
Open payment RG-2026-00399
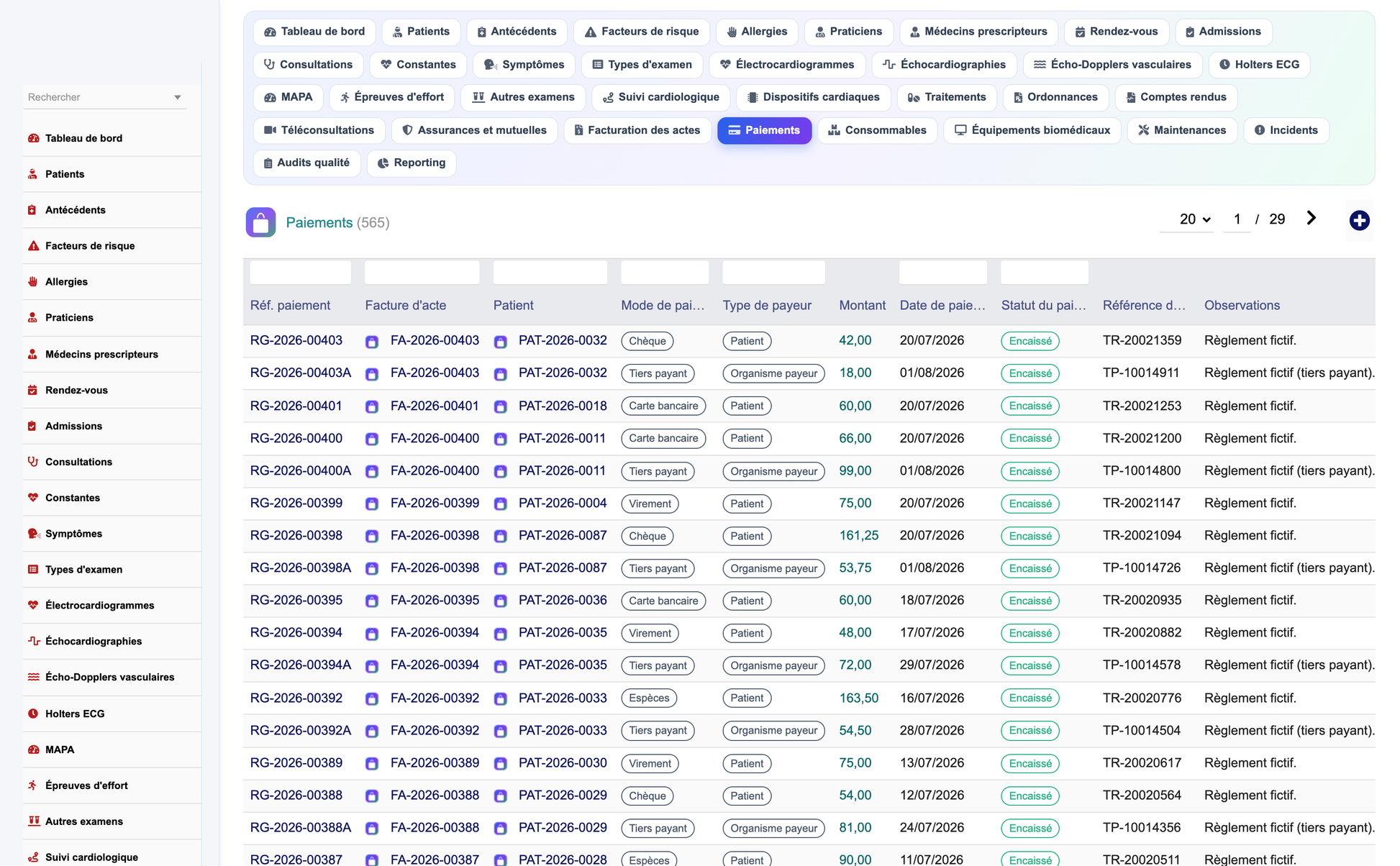[296, 503]
